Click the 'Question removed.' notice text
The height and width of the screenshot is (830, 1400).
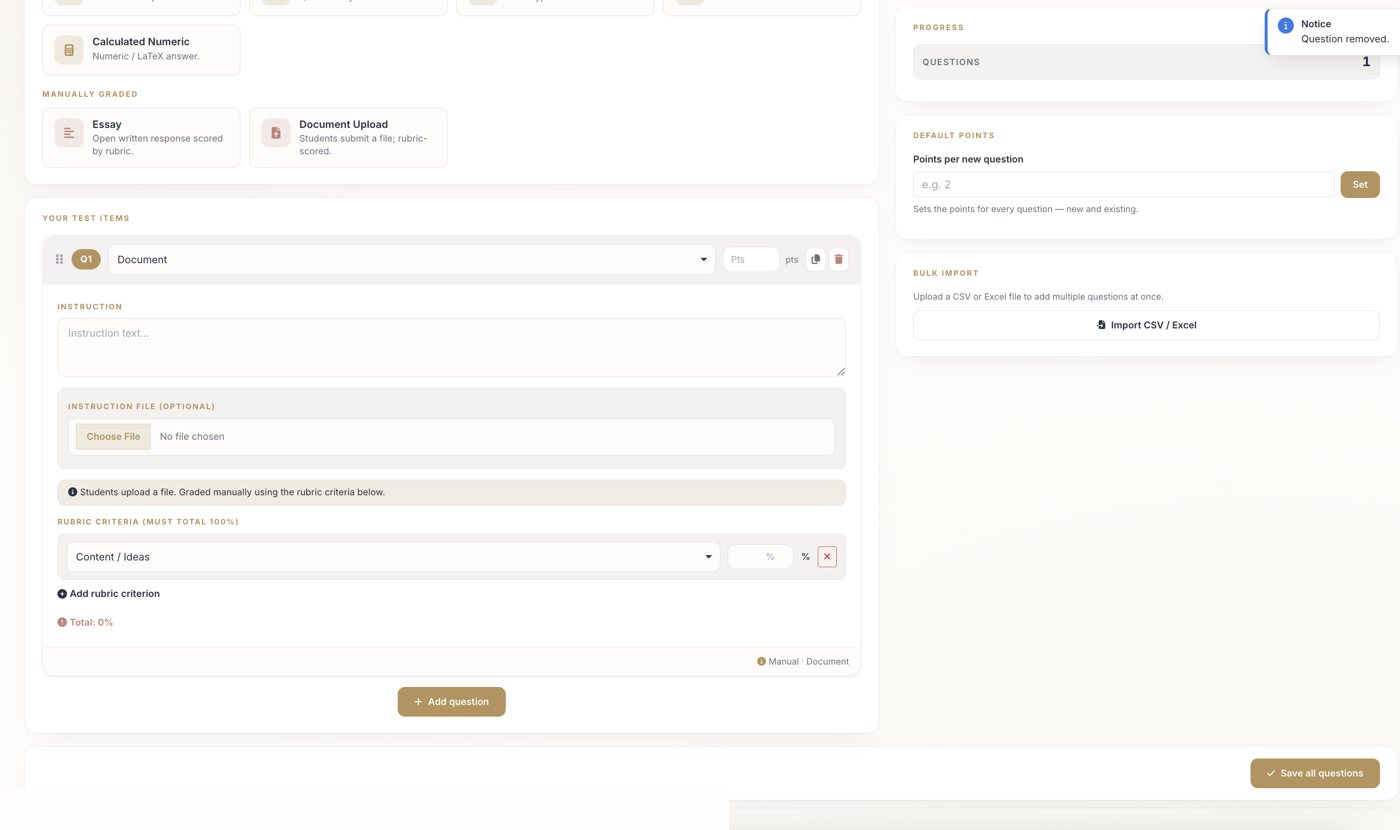[1345, 39]
